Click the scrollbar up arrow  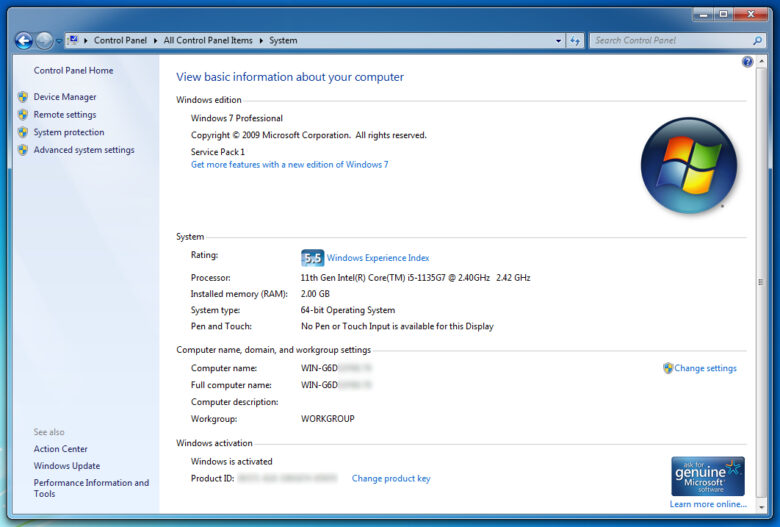point(761,62)
